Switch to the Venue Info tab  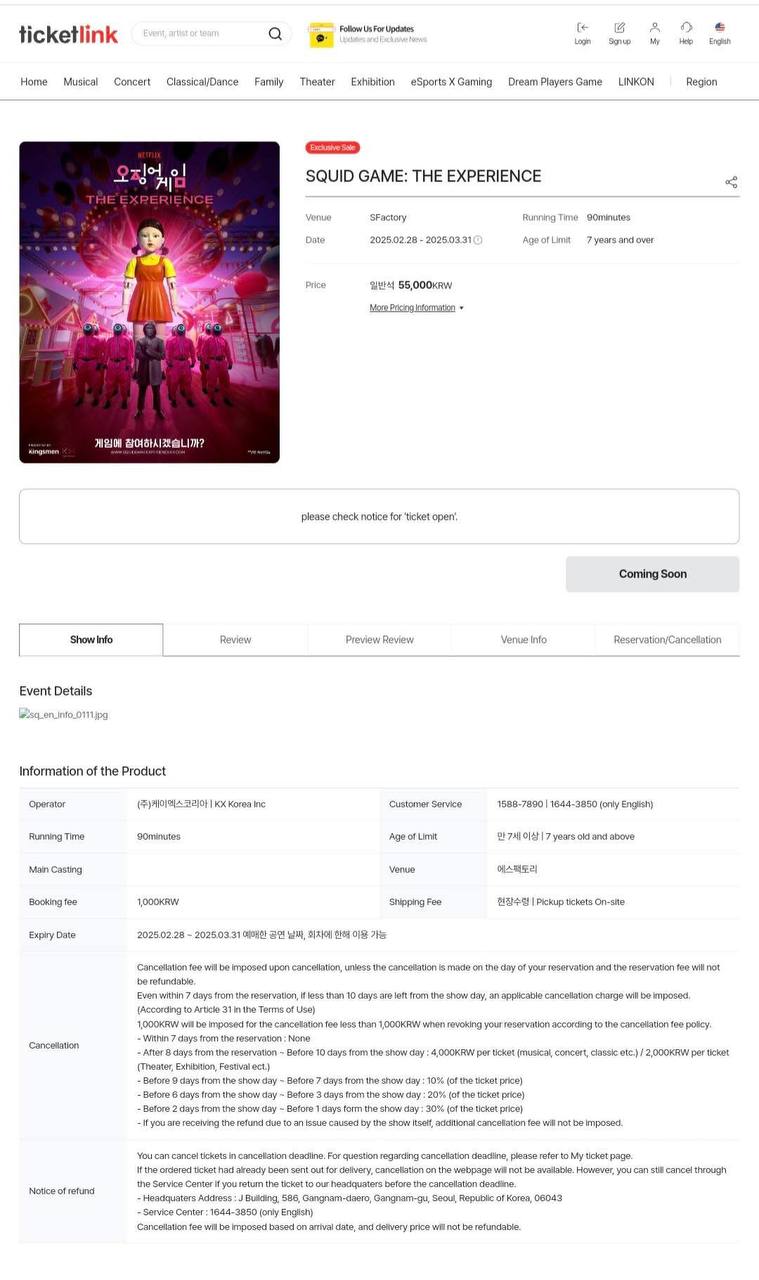(x=523, y=640)
